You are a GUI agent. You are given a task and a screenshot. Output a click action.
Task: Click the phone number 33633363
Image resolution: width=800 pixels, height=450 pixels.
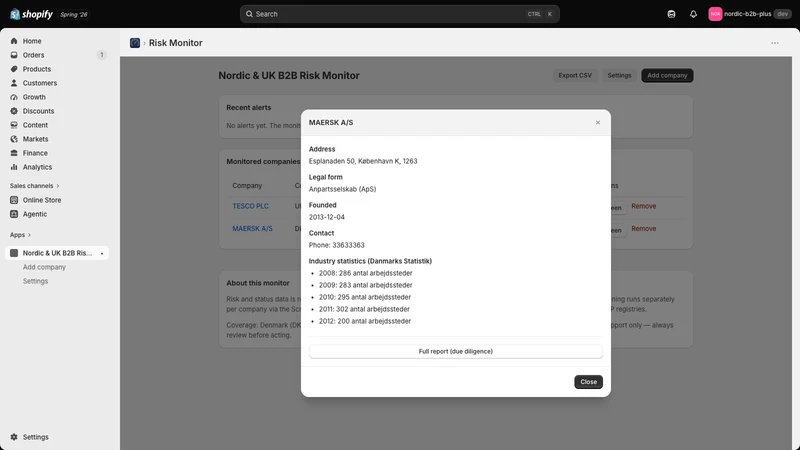tap(348, 245)
